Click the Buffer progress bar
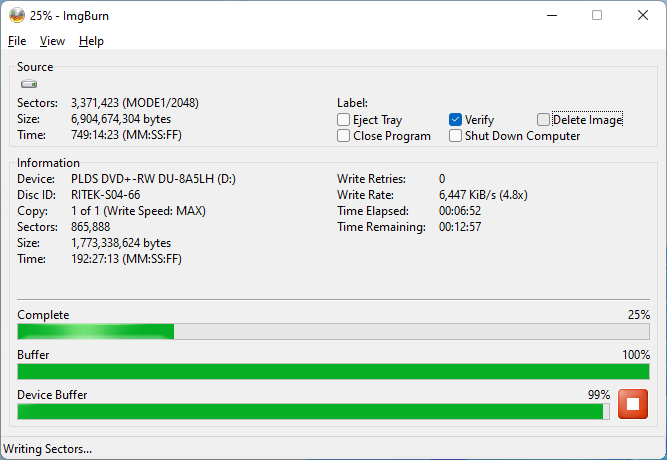This screenshot has width=667, height=460. [x=333, y=372]
